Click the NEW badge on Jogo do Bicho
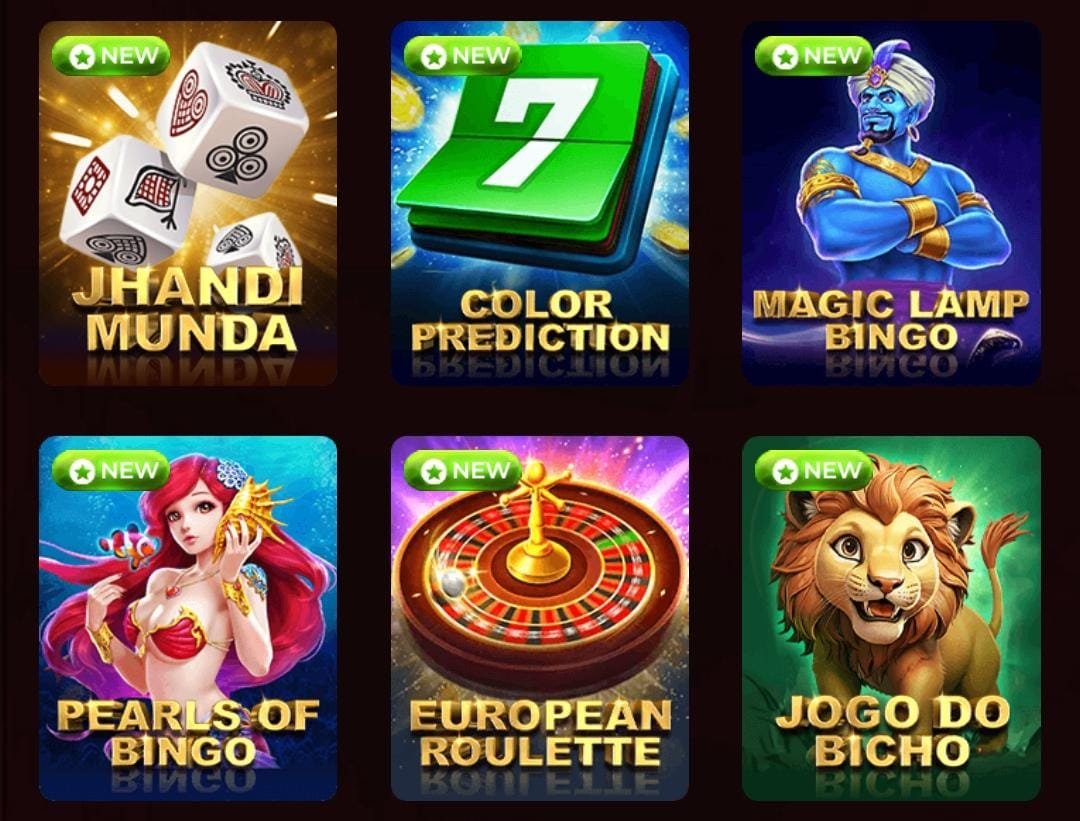This screenshot has height=821, width=1080. [814, 470]
